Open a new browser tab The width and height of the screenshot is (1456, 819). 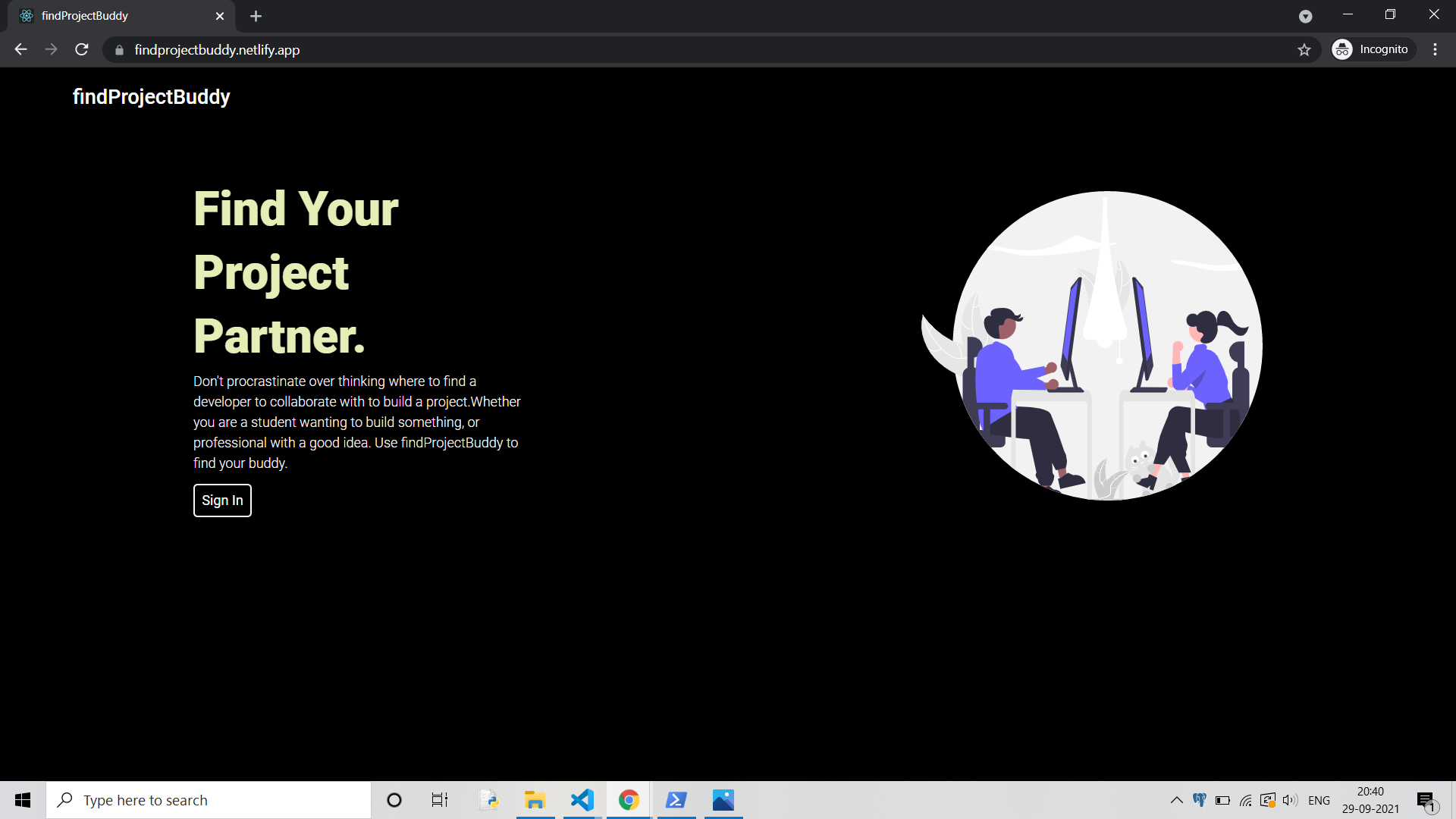256,15
